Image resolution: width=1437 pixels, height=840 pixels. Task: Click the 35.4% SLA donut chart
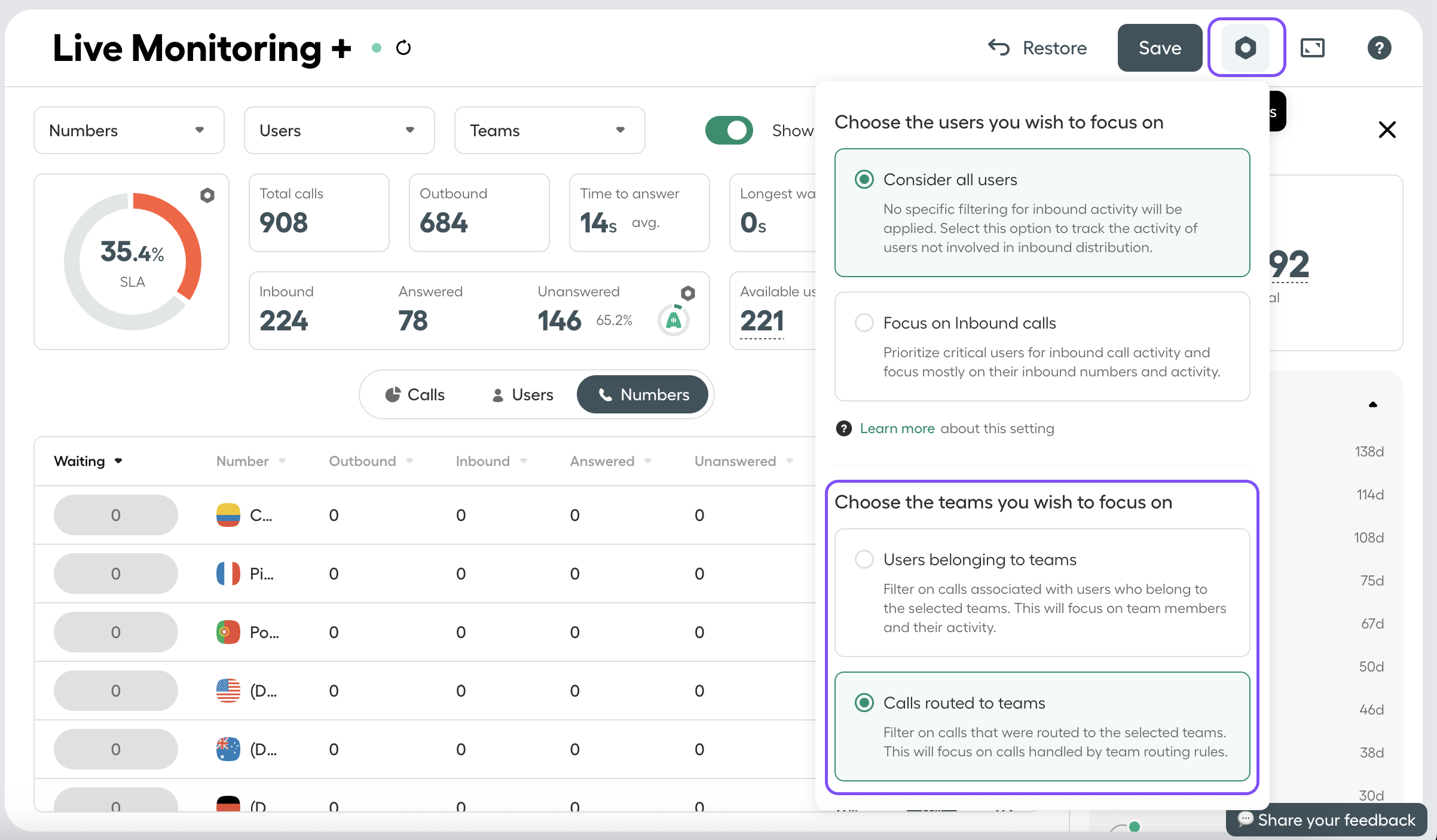pyautogui.click(x=133, y=262)
